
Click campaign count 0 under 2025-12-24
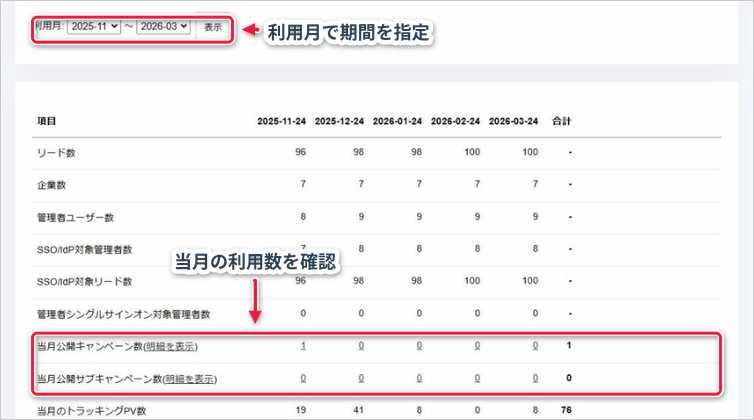coord(361,345)
